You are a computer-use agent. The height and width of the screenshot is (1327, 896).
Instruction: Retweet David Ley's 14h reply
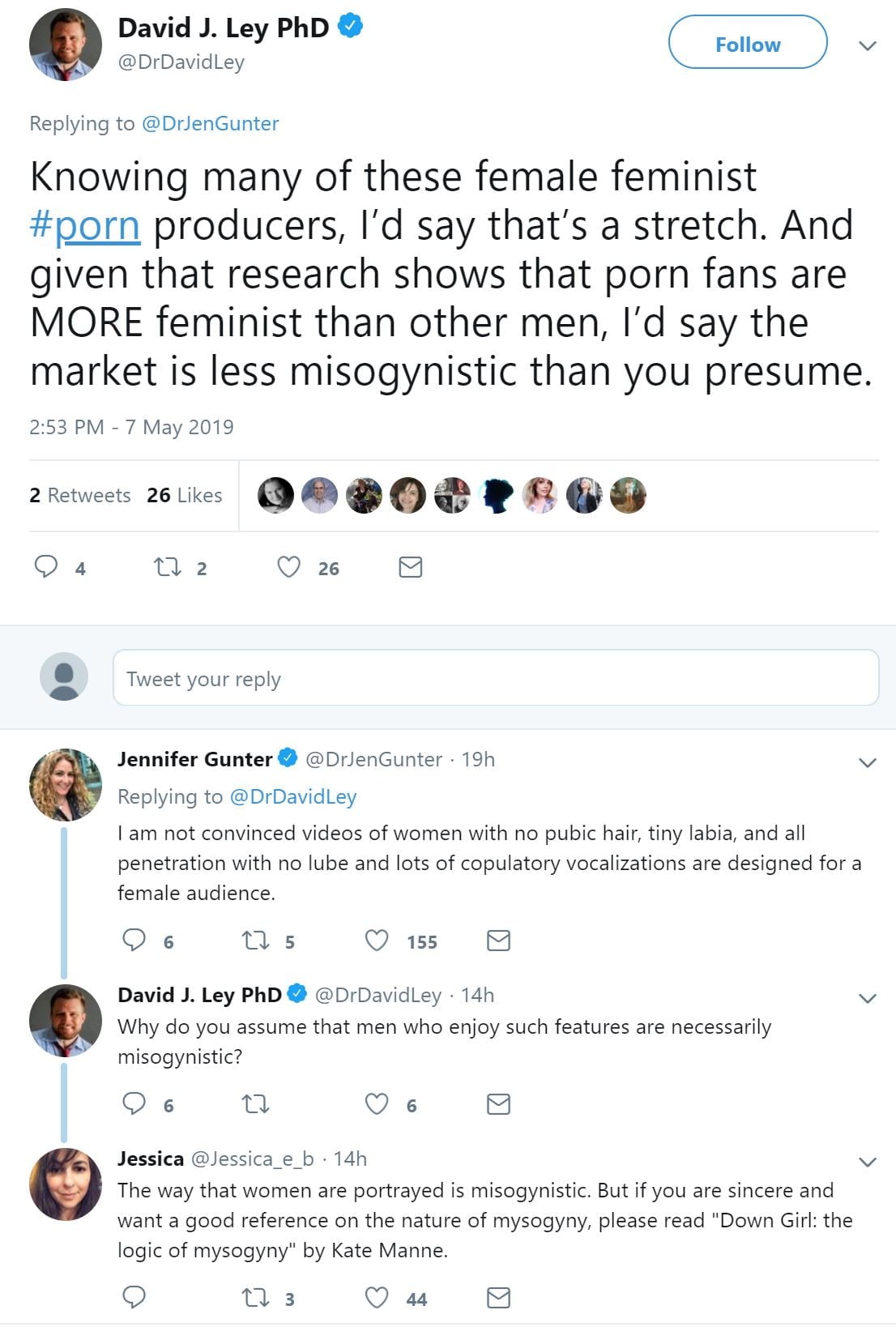tap(256, 1104)
